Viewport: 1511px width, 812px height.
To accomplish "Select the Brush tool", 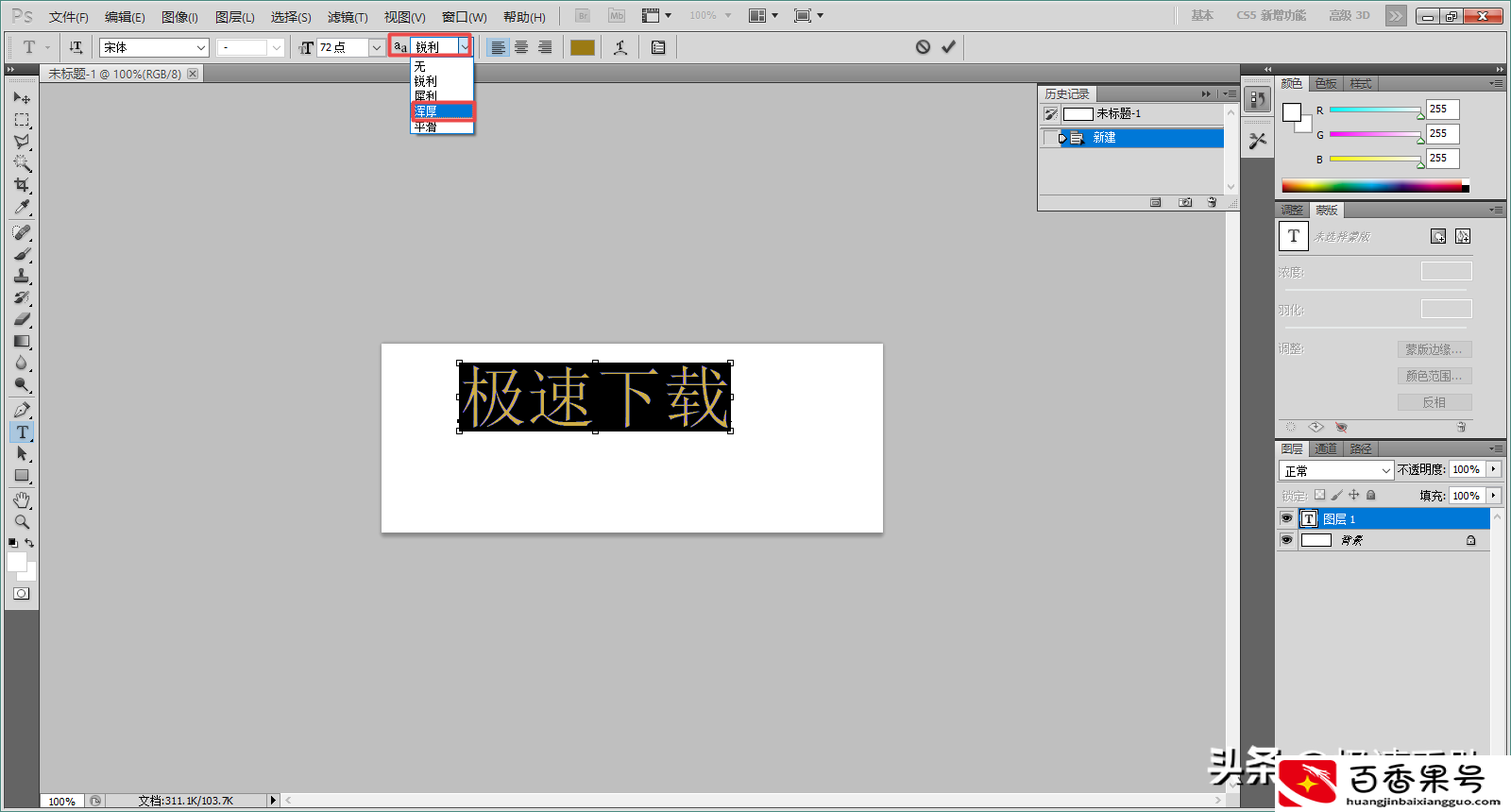I will point(22,254).
